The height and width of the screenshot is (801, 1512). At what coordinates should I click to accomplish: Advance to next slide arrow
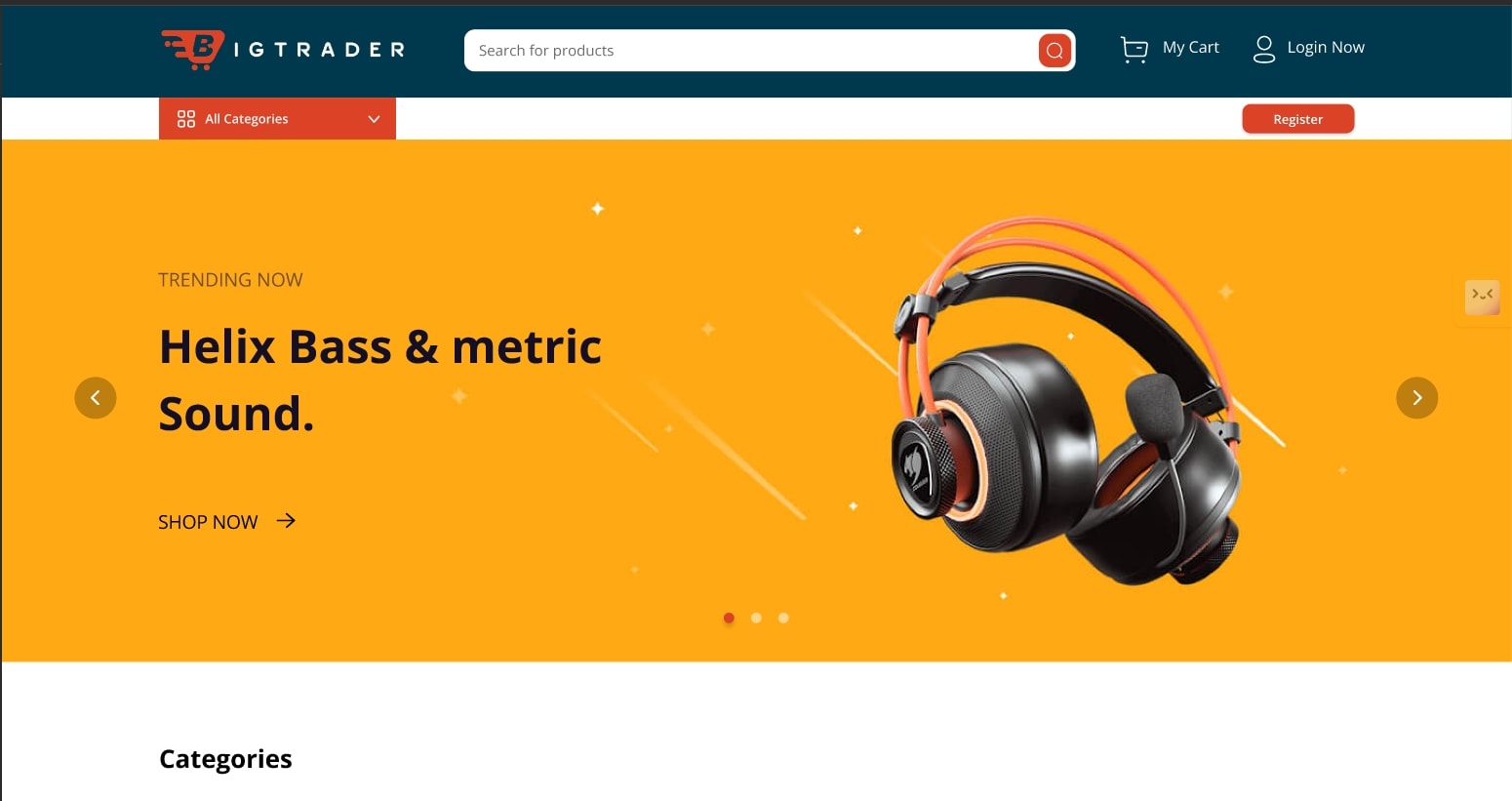coord(1417,398)
